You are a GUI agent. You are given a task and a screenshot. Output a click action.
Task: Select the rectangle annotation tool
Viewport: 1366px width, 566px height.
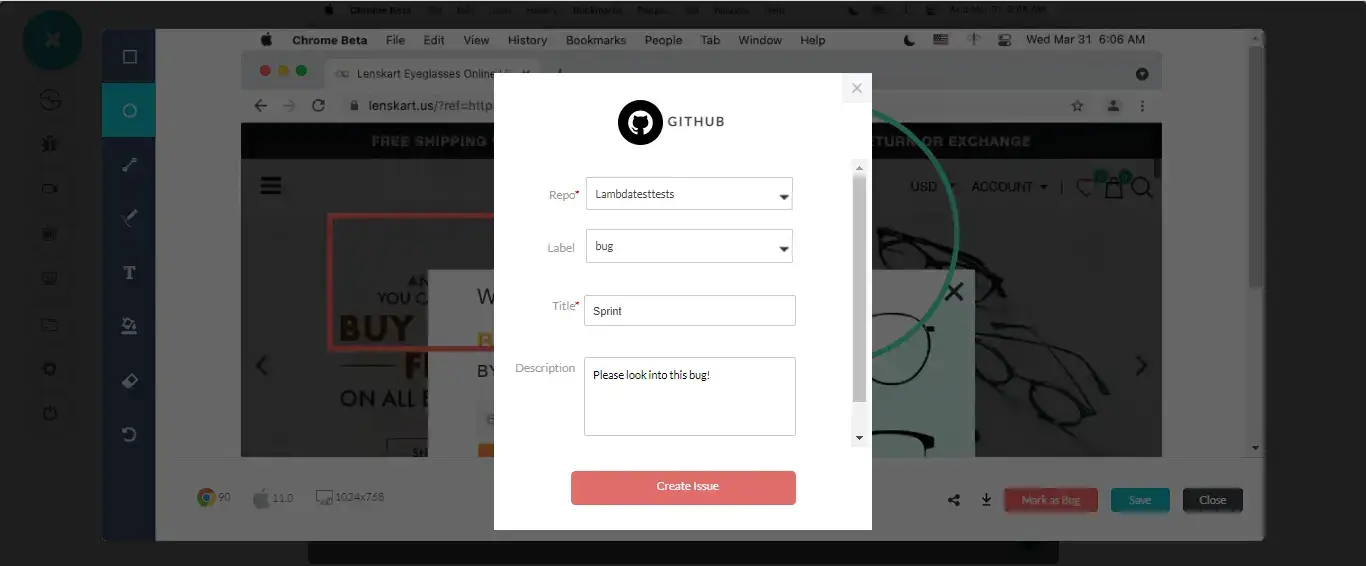pyautogui.click(x=129, y=57)
